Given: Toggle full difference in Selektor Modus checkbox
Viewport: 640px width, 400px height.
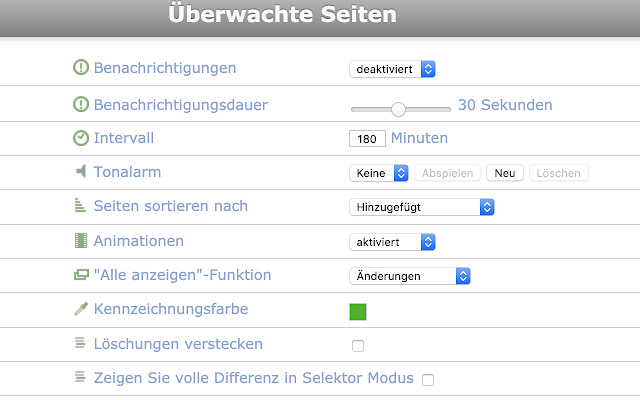Looking at the screenshot, I should [x=428, y=380].
